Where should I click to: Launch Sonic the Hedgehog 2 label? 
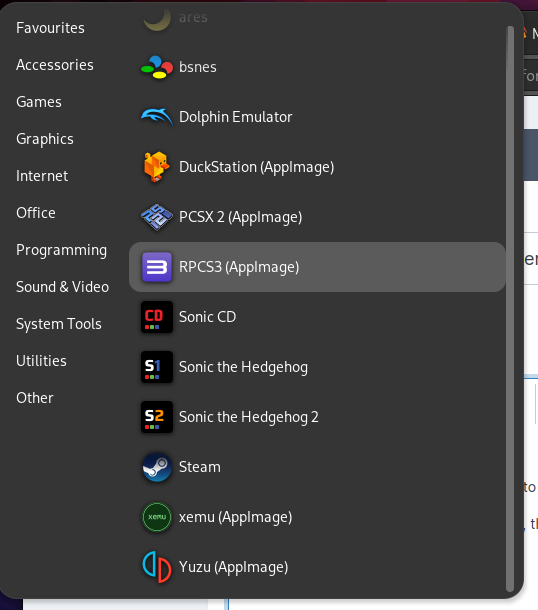pyautogui.click(x=249, y=417)
